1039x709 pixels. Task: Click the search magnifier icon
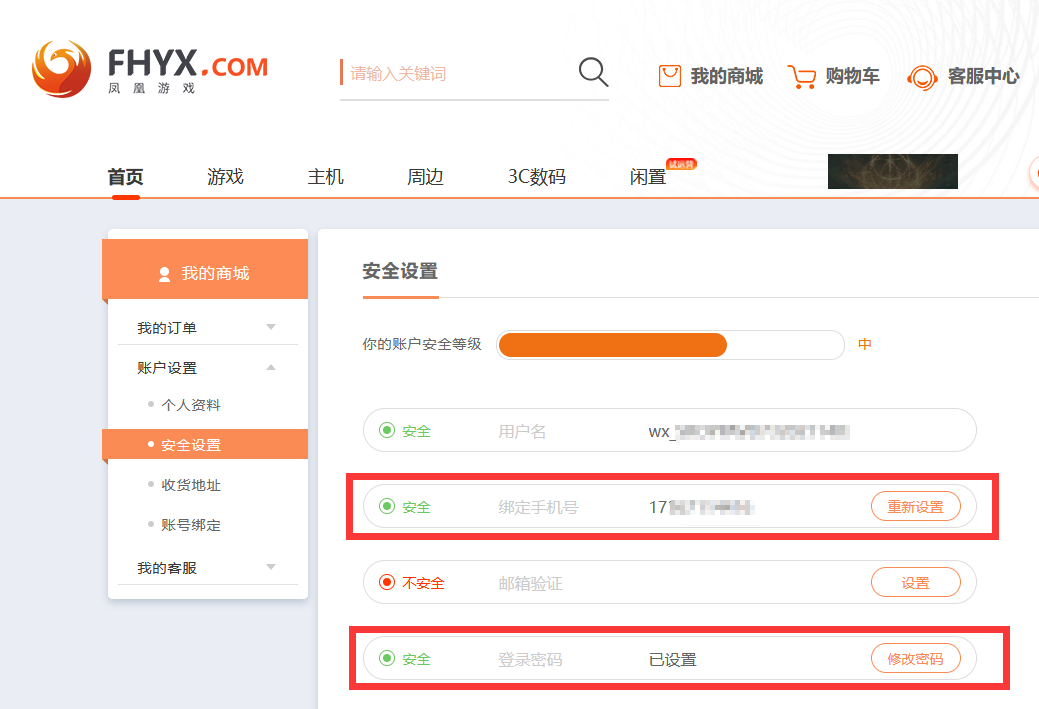click(x=593, y=72)
